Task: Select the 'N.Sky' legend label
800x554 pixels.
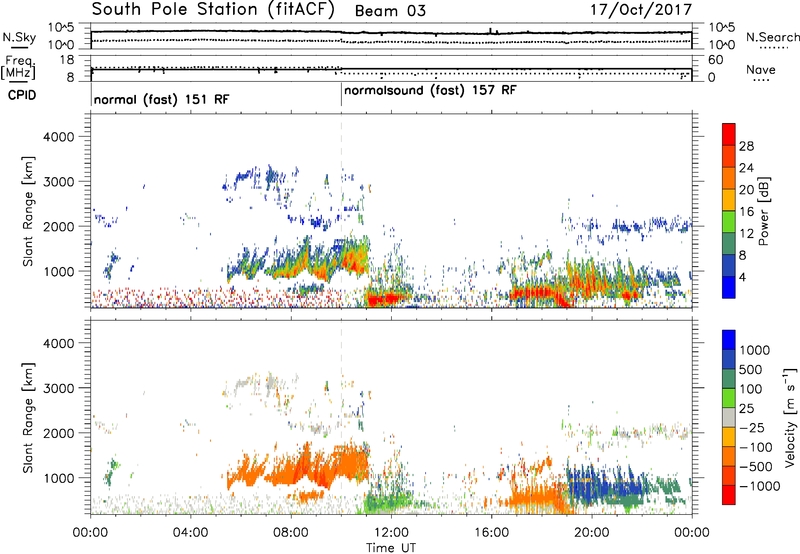Action: [19, 37]
